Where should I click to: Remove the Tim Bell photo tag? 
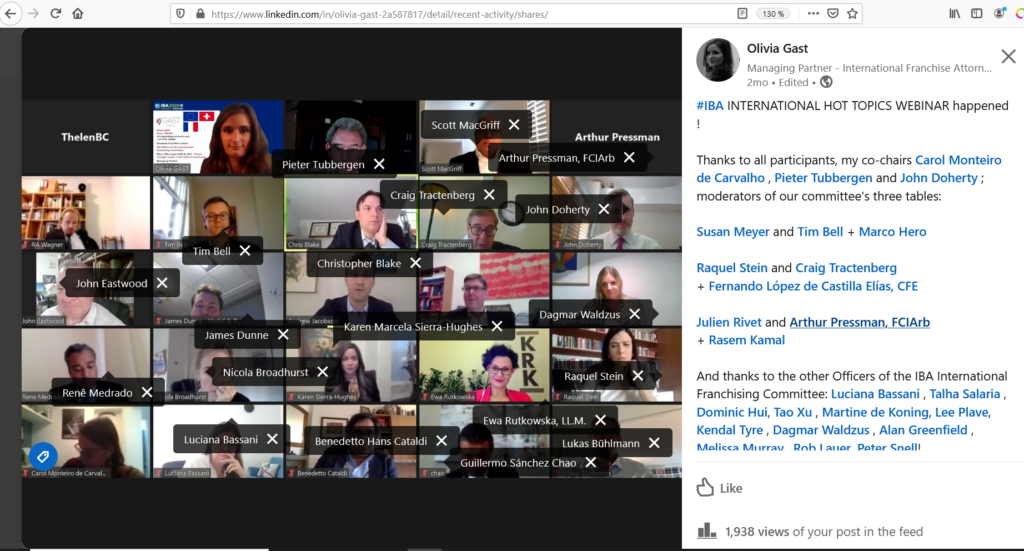pos(245,251)
